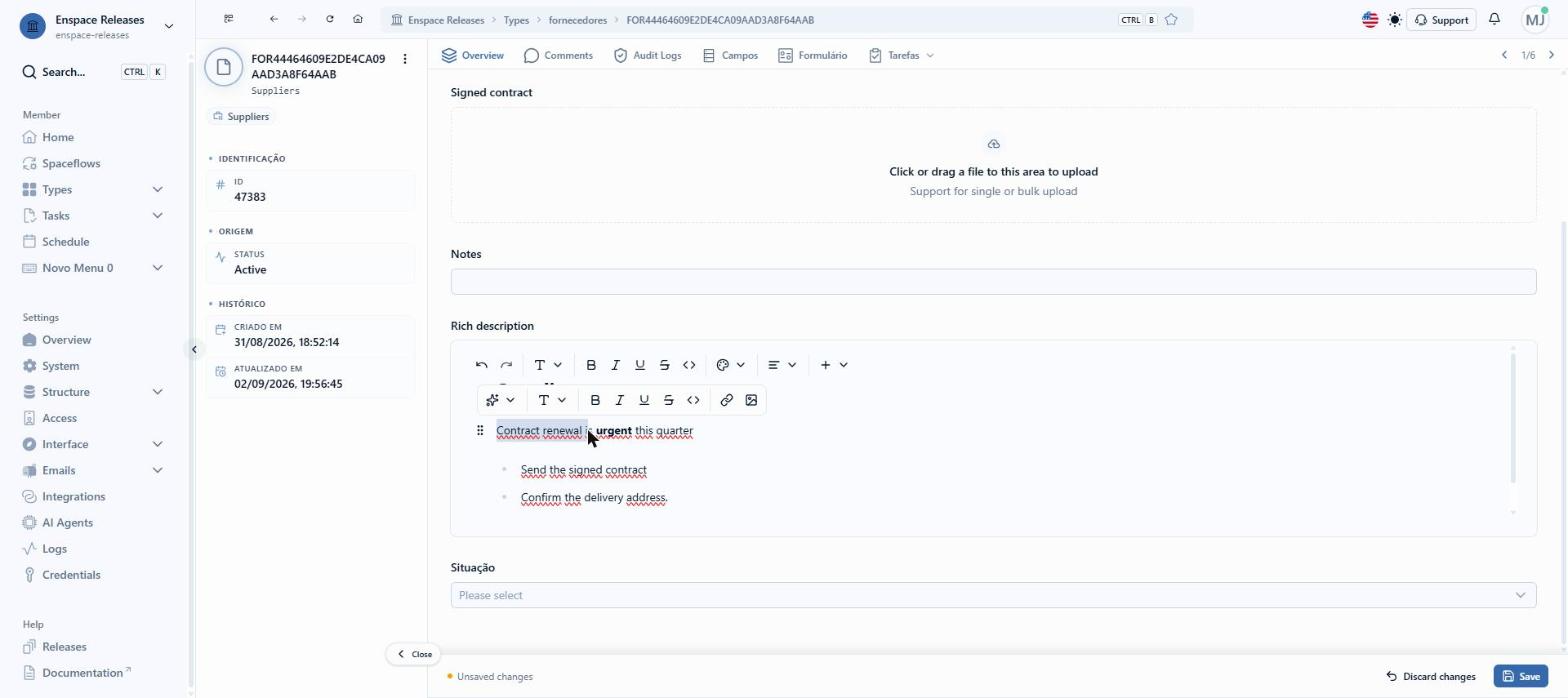Expand the Novo Menu 0 section
Image resolution: width=1568 pixels, height=698 pixels.
pyautogui.click(x=157, y=268)
